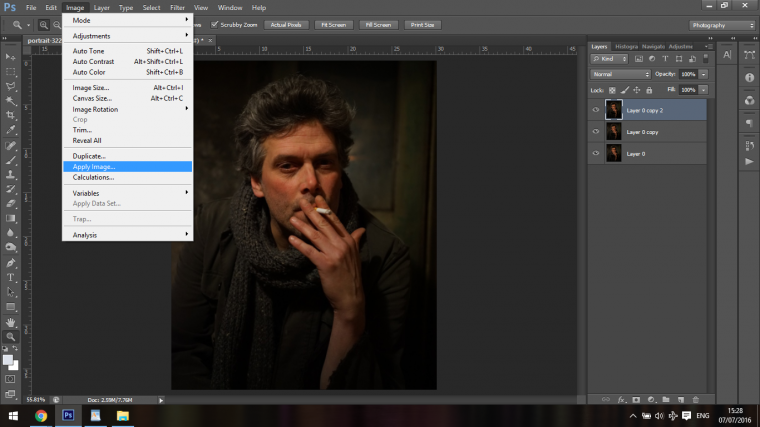Expand the Adjustments submenu
760x427 pixels.
pos(127,36)
